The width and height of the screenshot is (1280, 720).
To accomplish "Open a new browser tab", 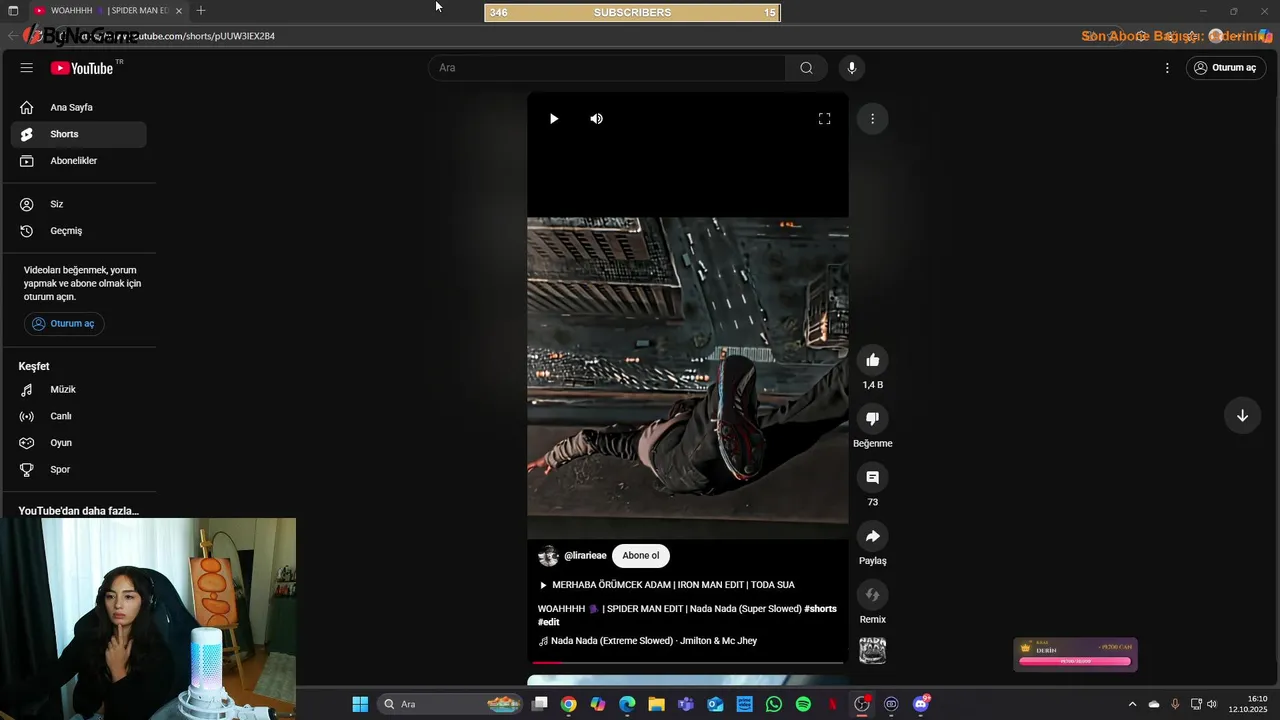I will point(201,11).
